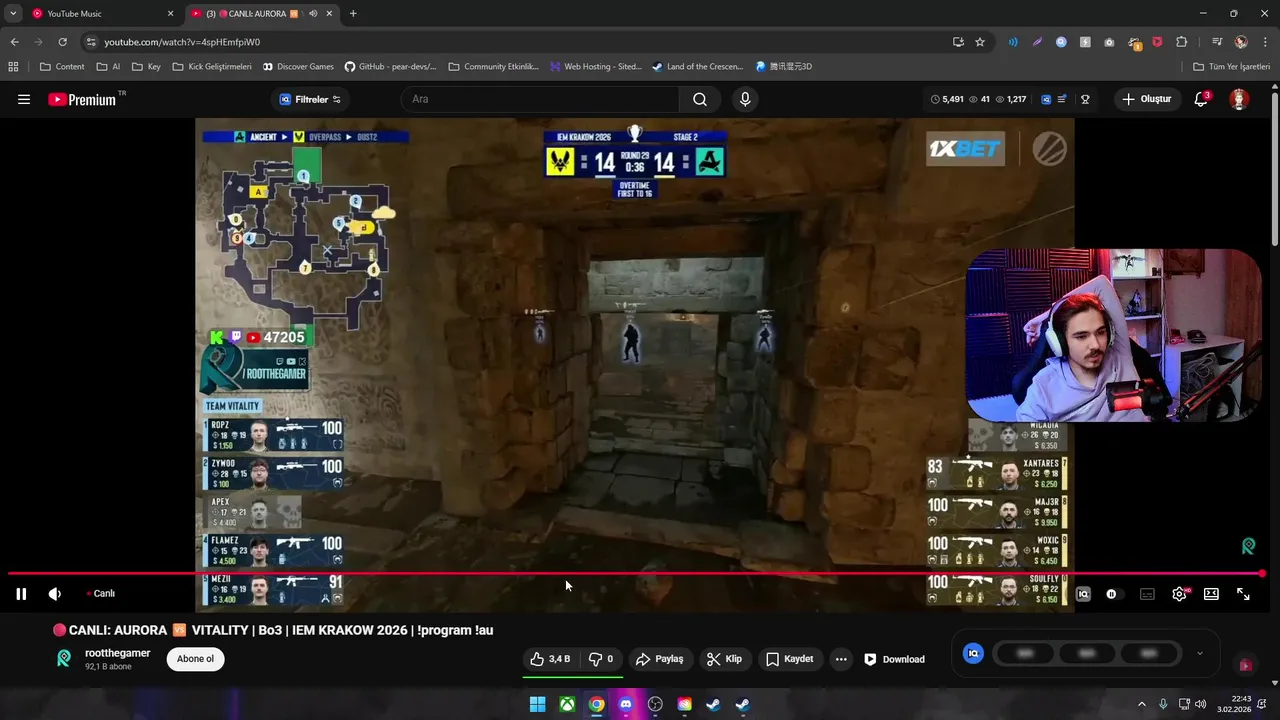Click the page vertical scrollbar

coord(1275,168)
